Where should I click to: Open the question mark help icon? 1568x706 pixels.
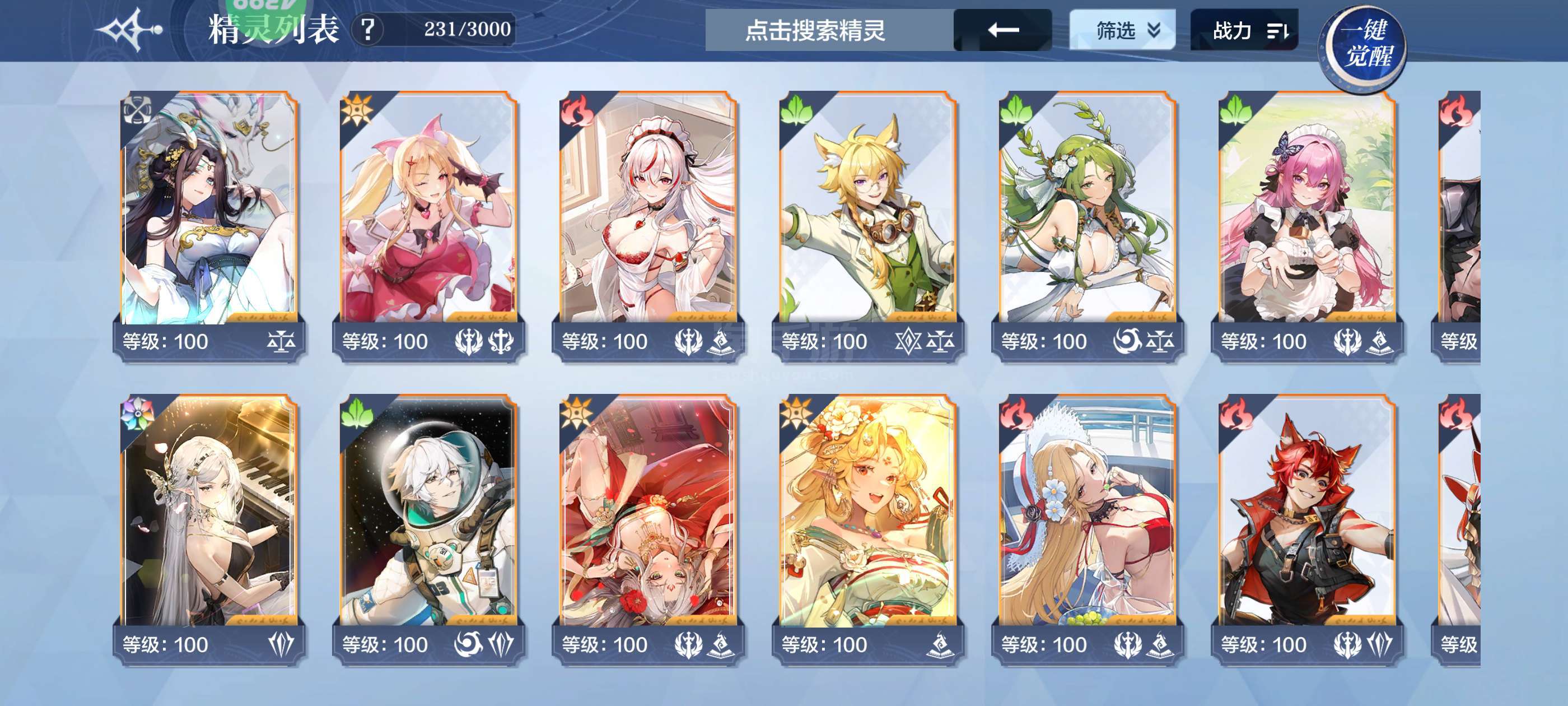368,29
